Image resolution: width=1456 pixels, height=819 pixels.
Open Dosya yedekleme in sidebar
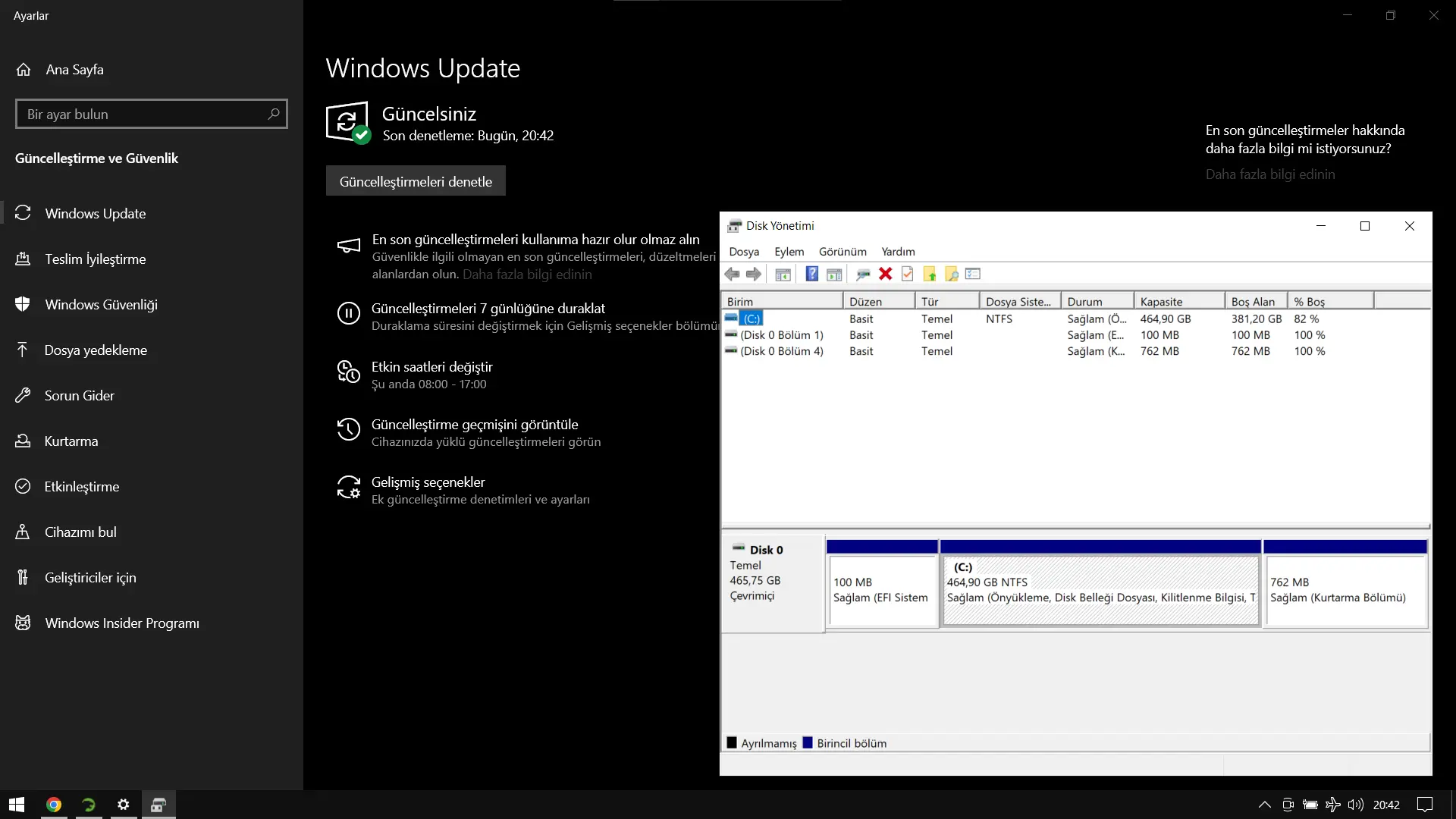(x=152, y=350)
